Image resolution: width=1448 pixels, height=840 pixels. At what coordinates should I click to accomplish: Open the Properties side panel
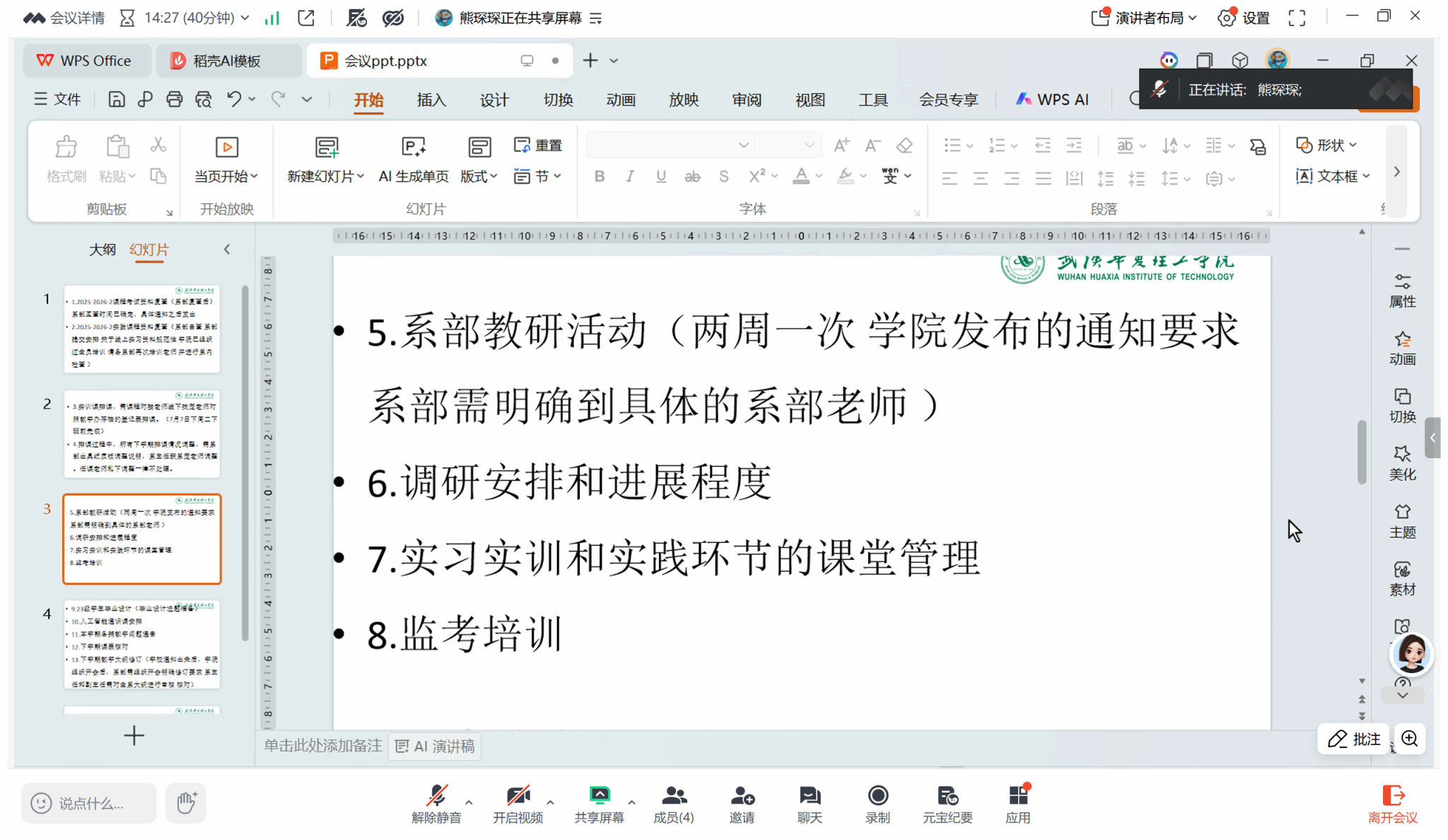(1403, 290)
